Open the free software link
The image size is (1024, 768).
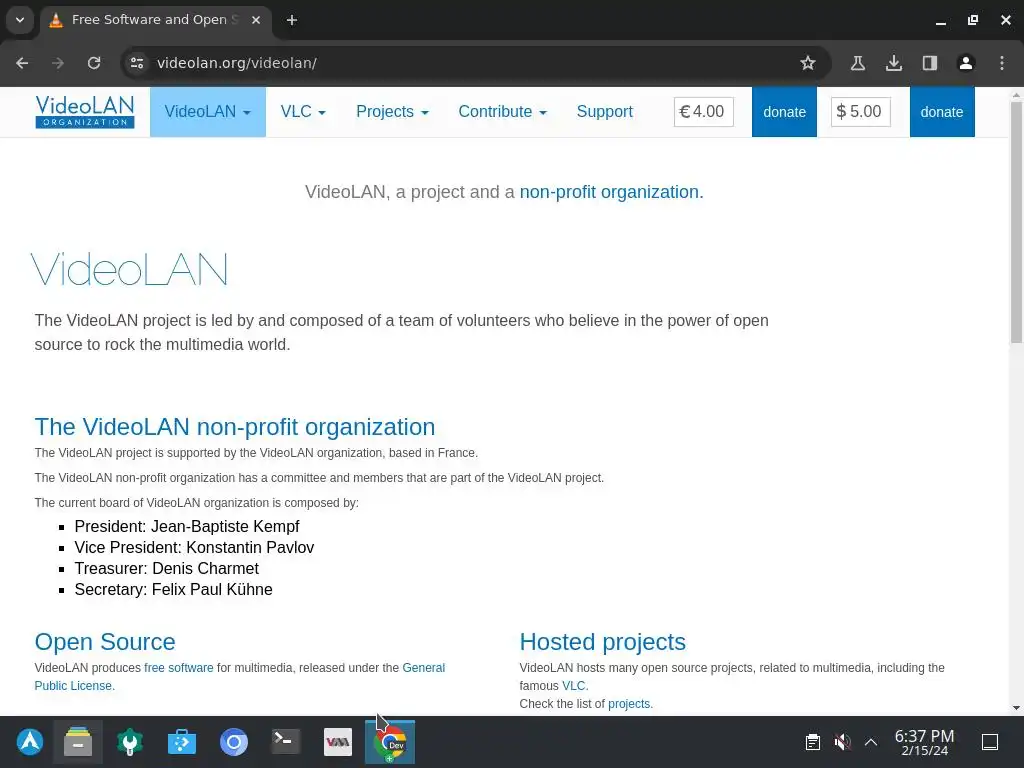(x=179, y=668)
